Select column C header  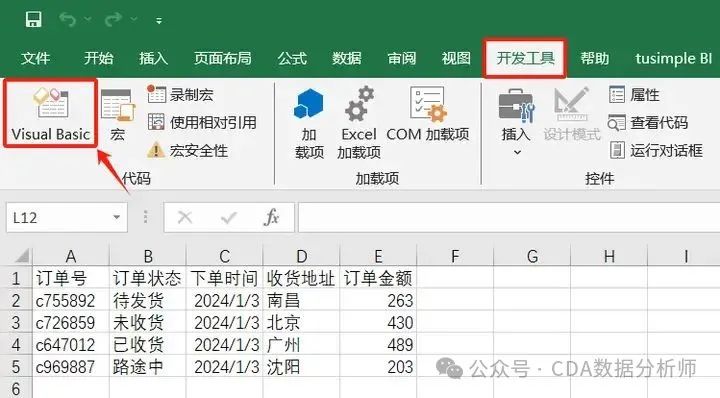(x=225, y=256)
